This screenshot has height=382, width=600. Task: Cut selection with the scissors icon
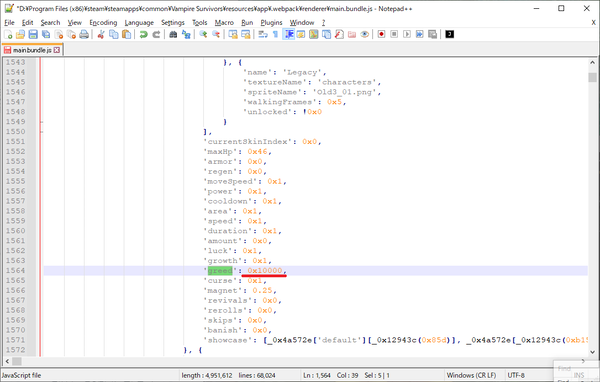pos(101,35)
